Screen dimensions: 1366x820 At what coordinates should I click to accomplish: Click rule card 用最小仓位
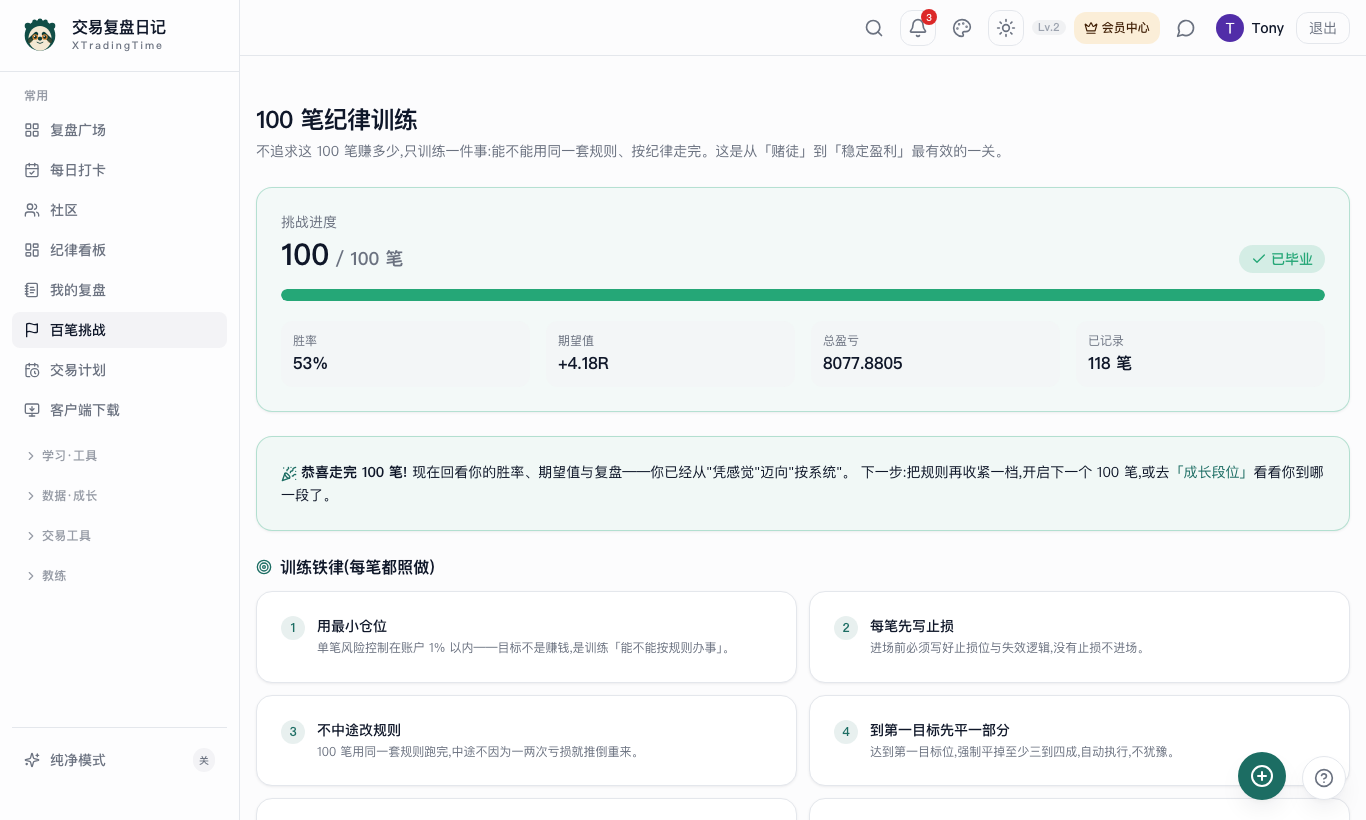click(526, 637)
